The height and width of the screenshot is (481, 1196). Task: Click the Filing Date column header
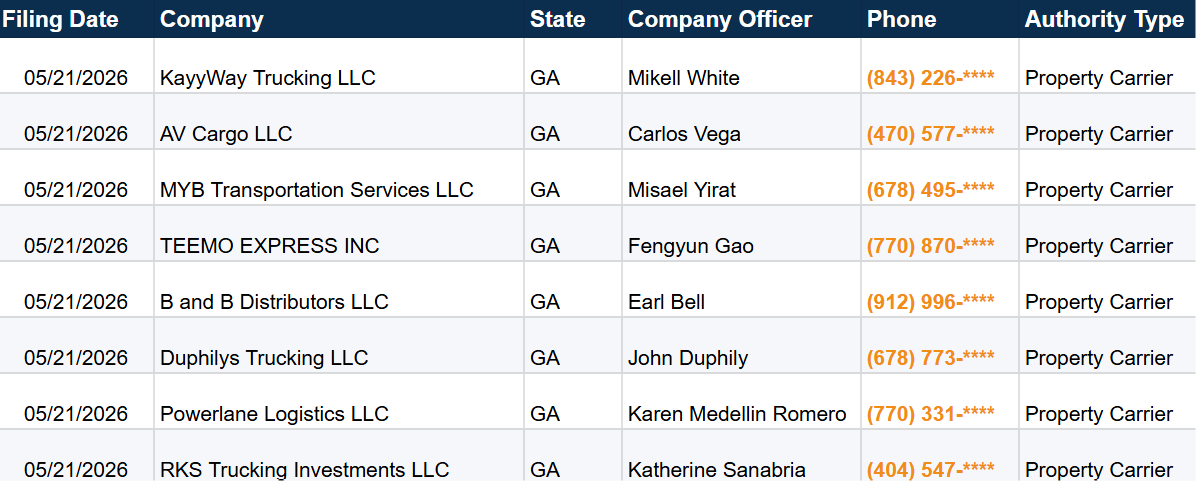pos(61,20)
